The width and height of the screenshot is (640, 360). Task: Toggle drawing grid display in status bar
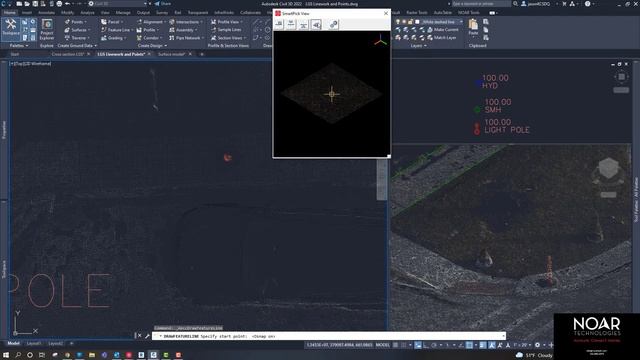[396, 345]
